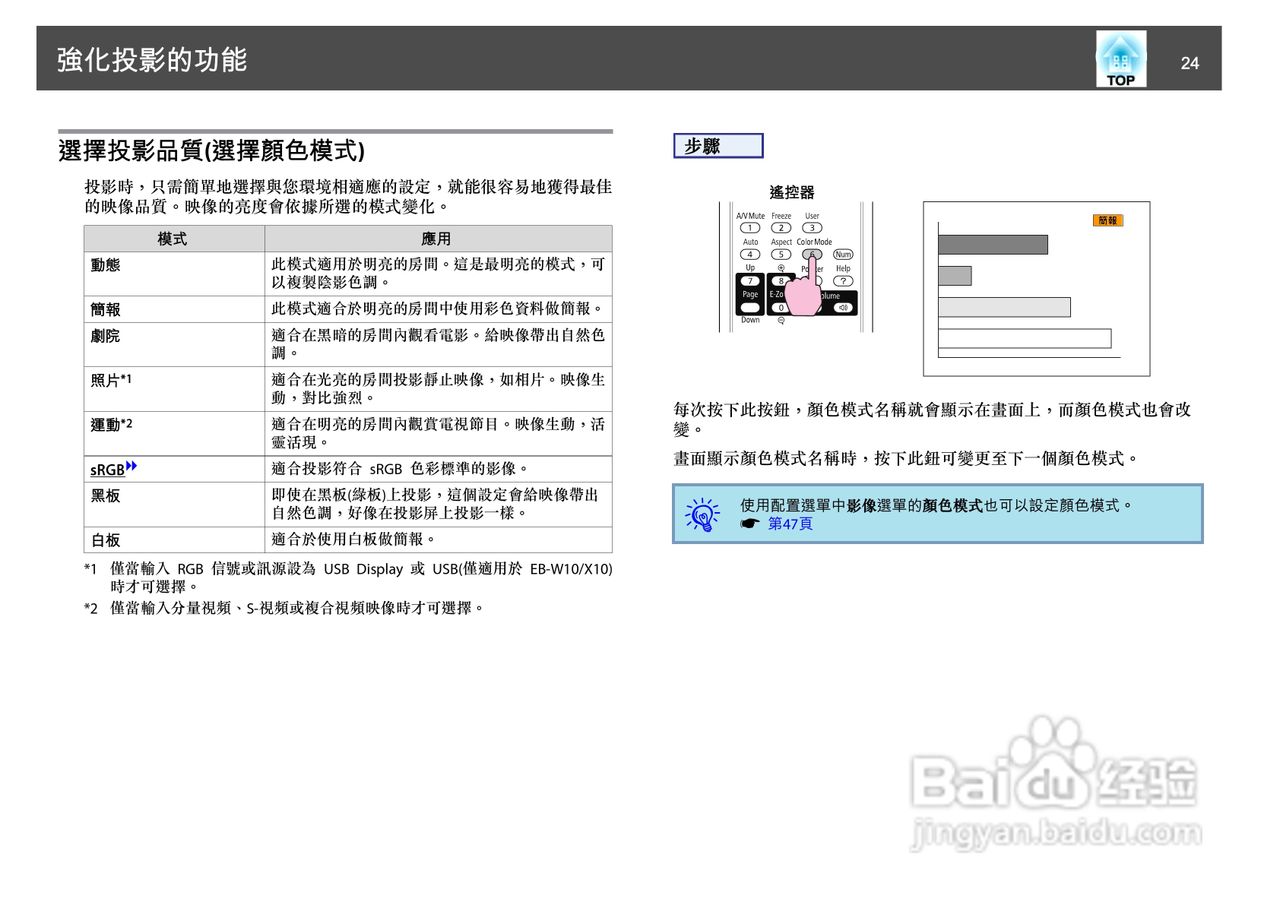Toggle Freeze on the remote
Image resolution: width=1280 pixels, height=905 pixels.
(x=781, y=227)
